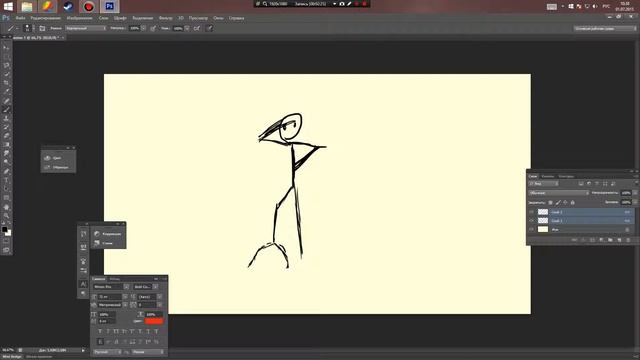Open the Русский language dropdown in the Character panel
Image resolution: width=640 pixels, height=360 pixels.
click(107, 351)
